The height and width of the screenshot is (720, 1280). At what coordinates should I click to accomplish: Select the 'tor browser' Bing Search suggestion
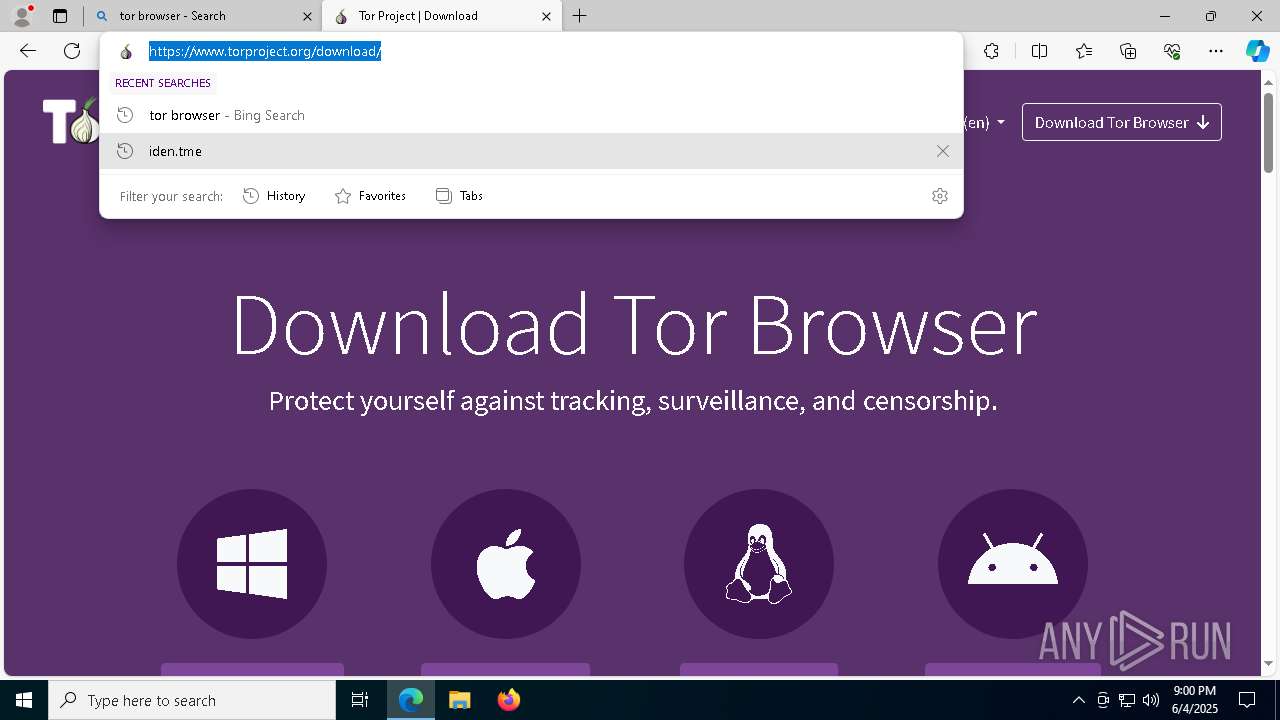(531, 115)
